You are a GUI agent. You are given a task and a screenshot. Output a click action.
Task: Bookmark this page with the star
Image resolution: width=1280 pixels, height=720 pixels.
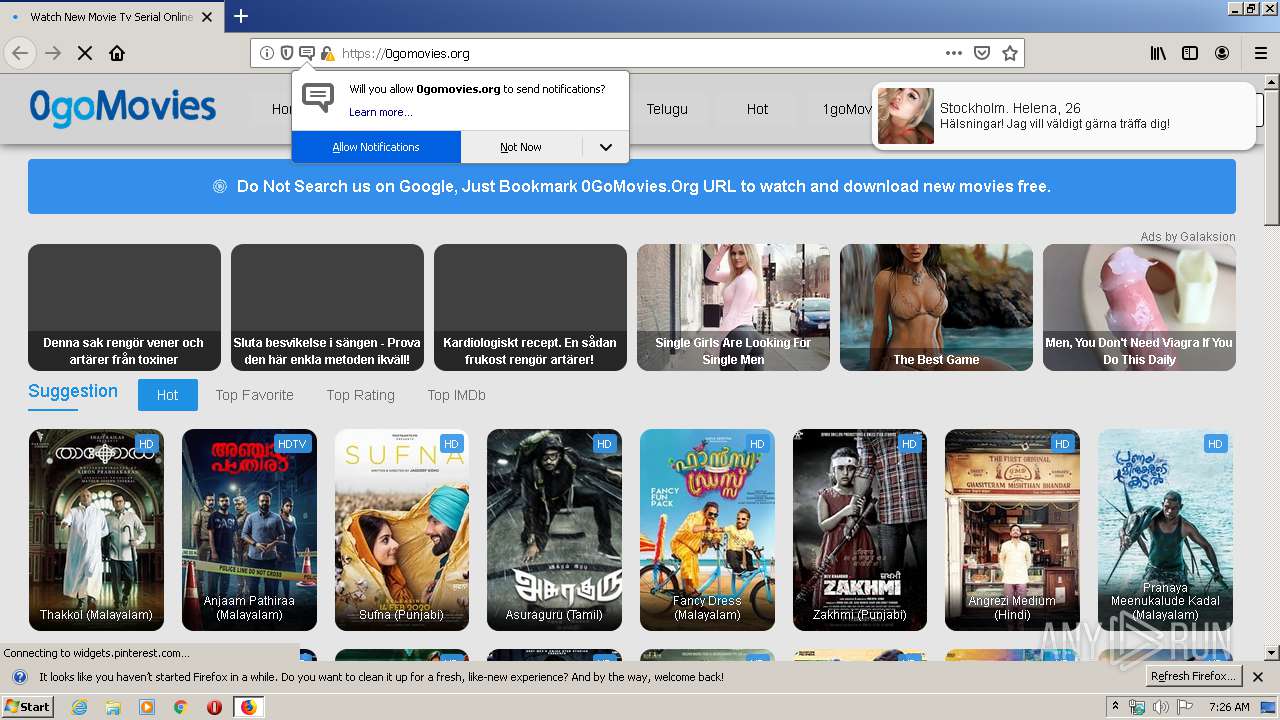click(x=1010, y=53)
